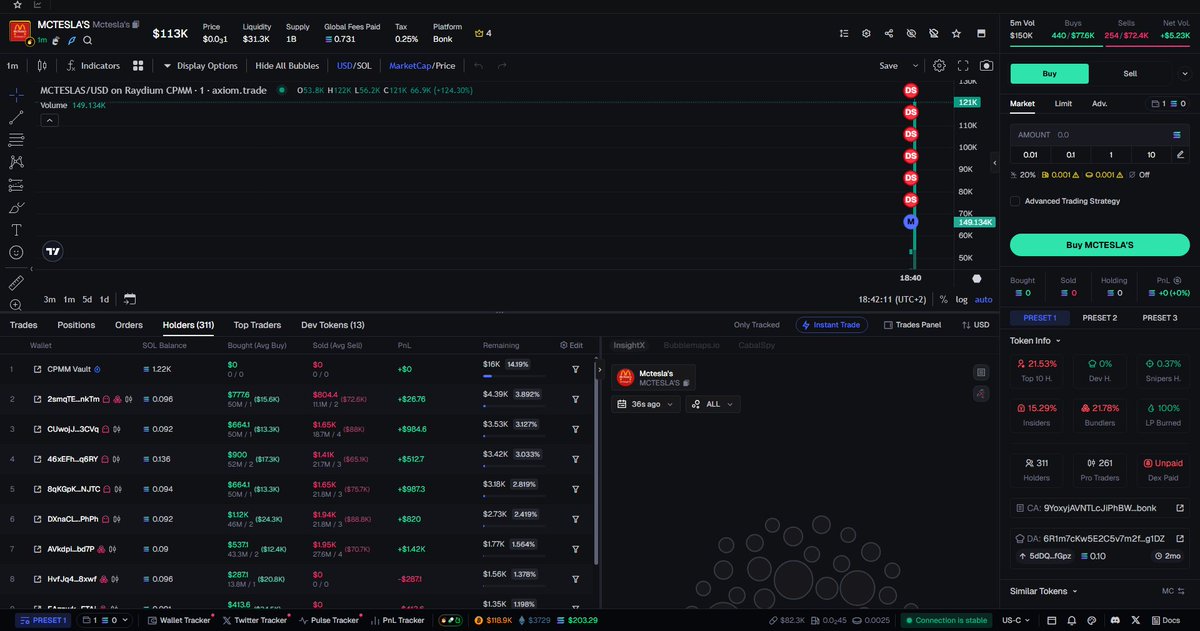Image resolution: width=1200 pixels, height=631 pixels.
Task: Toggle percent scale on chart
Action: 943,299
